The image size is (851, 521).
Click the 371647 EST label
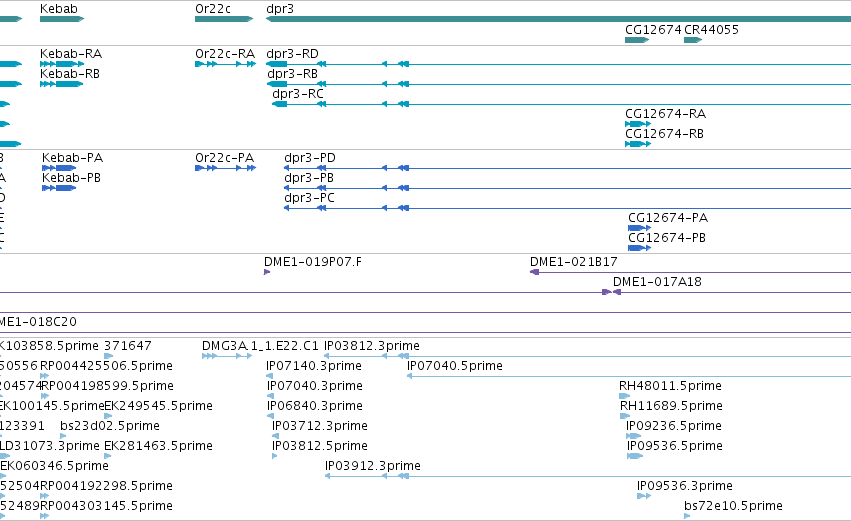coord(128,346)
